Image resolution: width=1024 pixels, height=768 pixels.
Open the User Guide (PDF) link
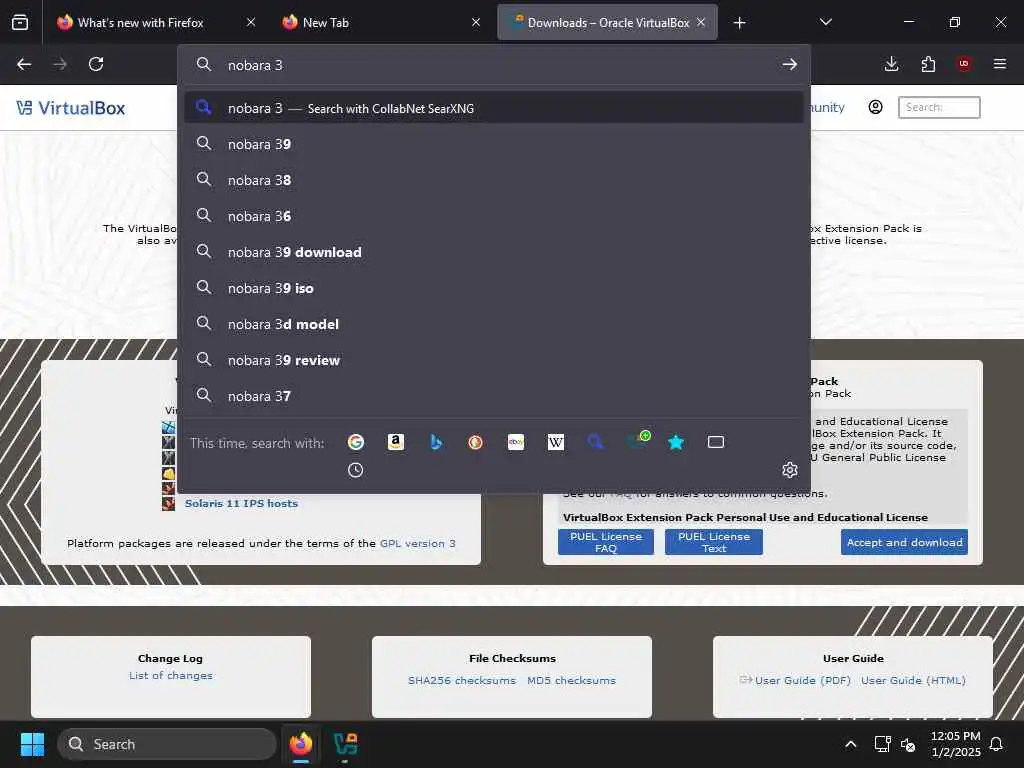point(803,680)
